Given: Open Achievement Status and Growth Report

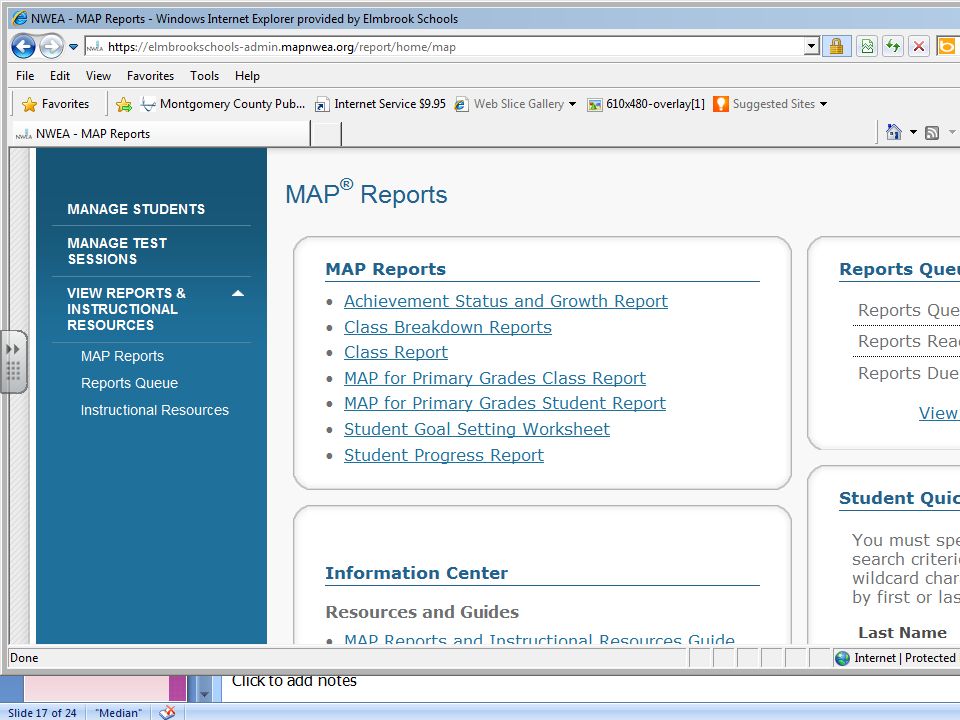Looking at the screenshot, I should click(x=506, y=301).
